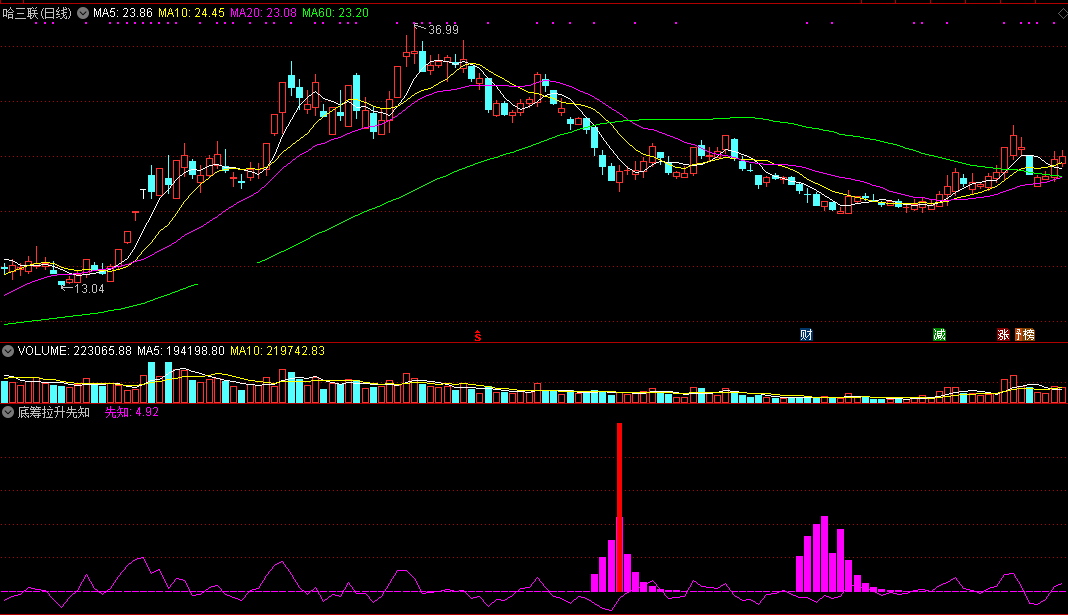Screen dimensions: 1068x615
Task: Click the magenta MA20: 23.08 label
Action: [264, 13]
